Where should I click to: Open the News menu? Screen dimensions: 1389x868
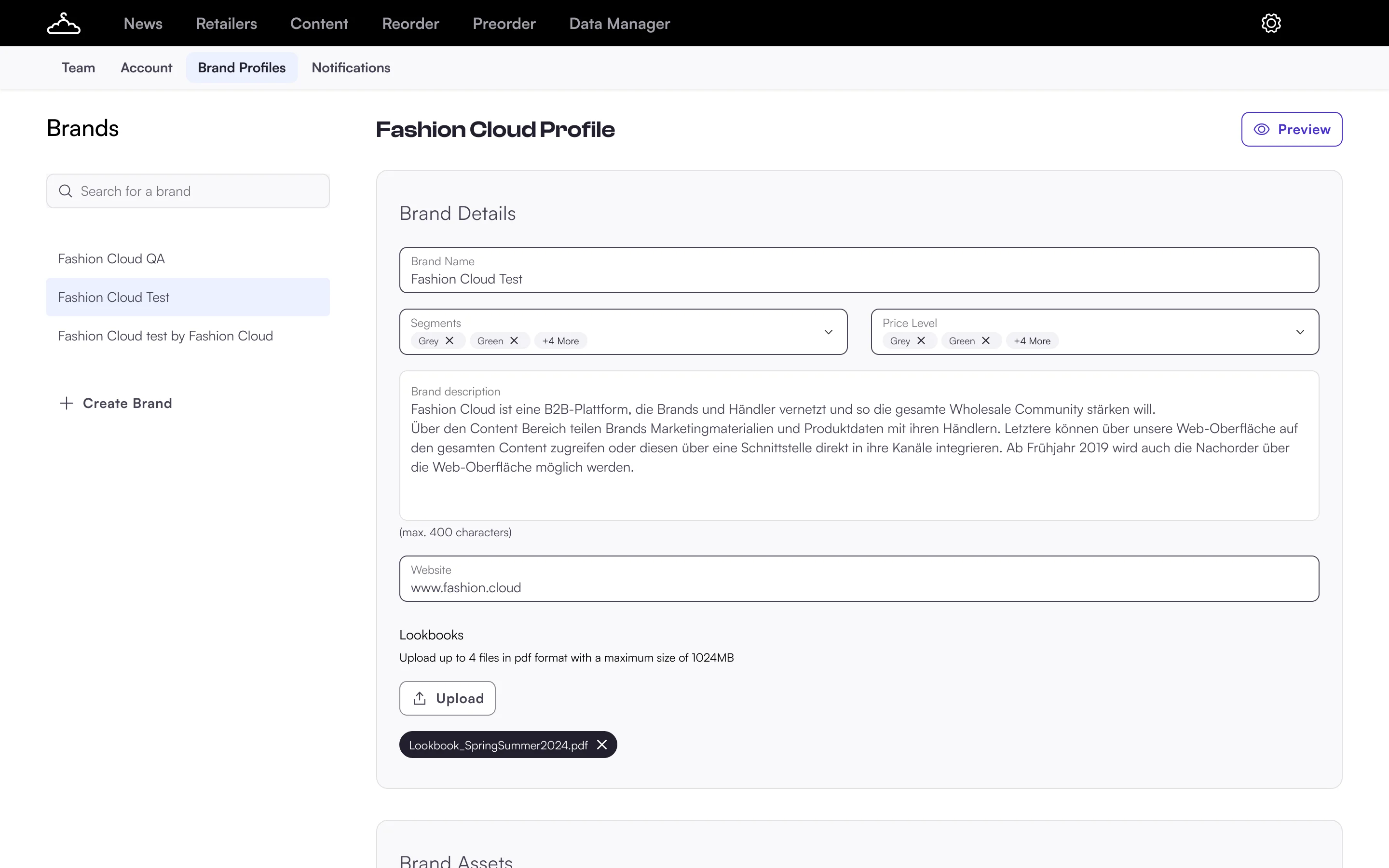pos(143,24)
